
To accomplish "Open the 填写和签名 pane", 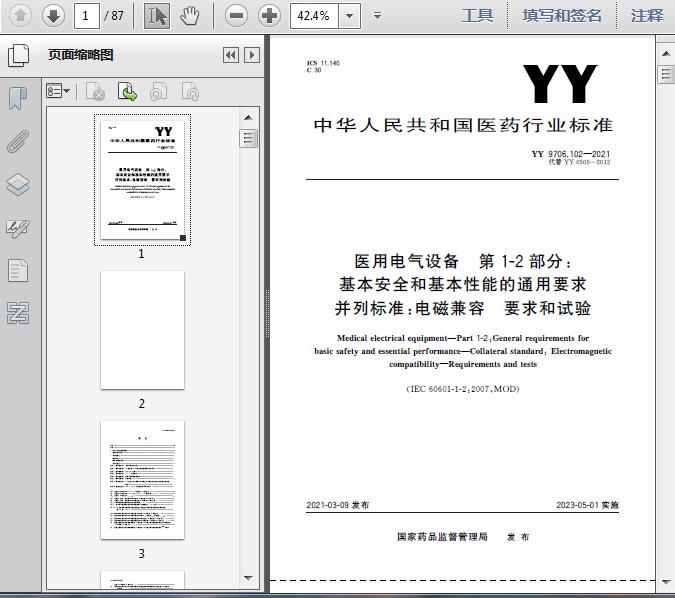I will pos(563,15).
